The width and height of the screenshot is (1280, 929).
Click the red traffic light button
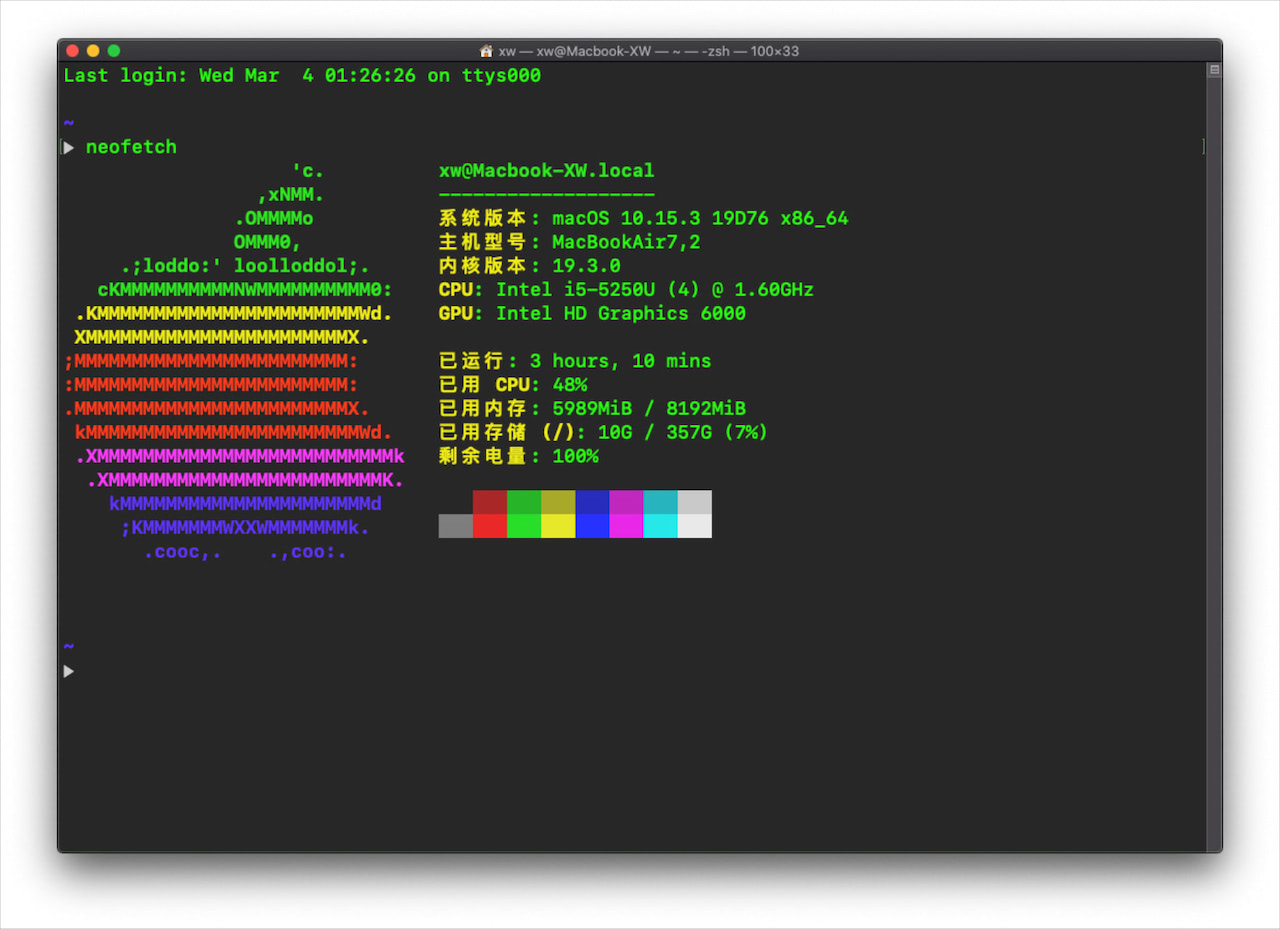pyautogui.click(x=73, y=48)
